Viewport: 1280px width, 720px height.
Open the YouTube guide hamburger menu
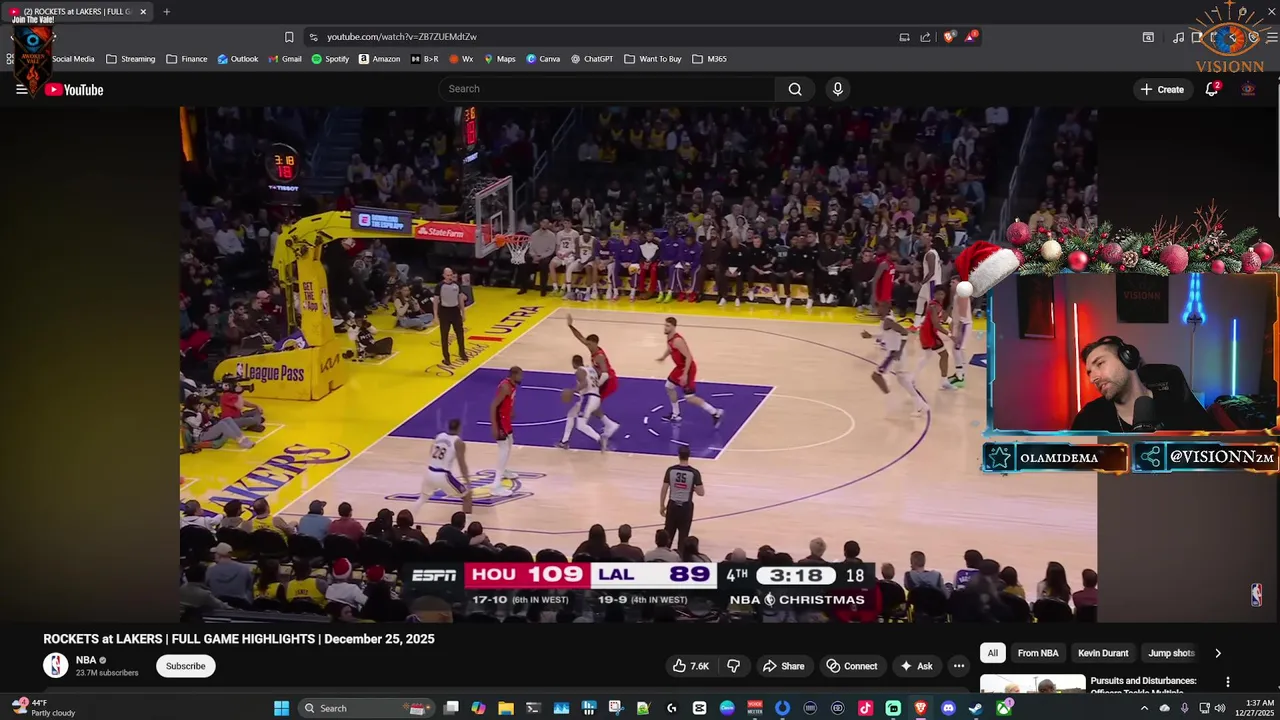coord(21,89)
